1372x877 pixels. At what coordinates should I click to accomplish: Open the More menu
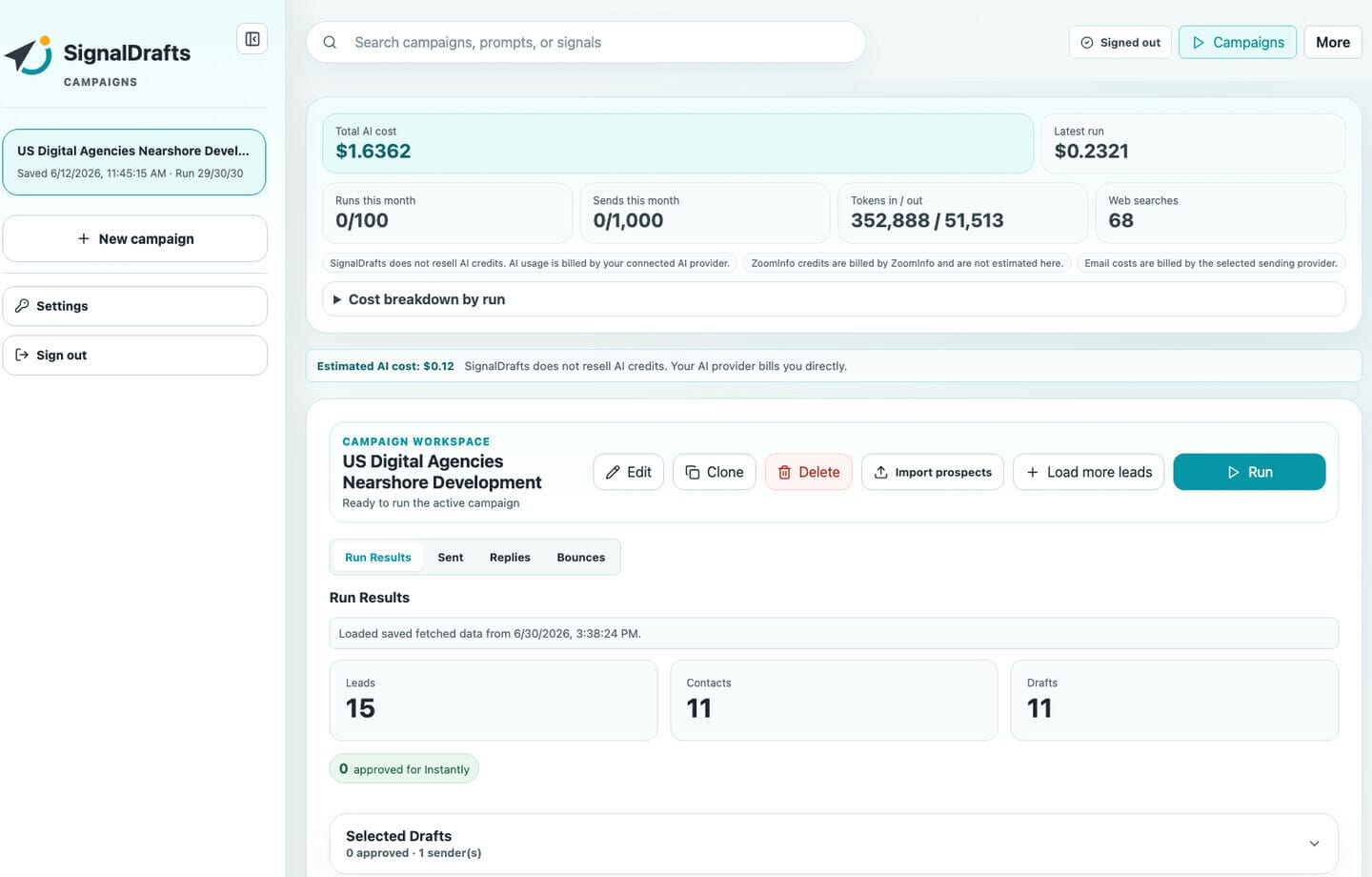click(x=1333, y=42)
